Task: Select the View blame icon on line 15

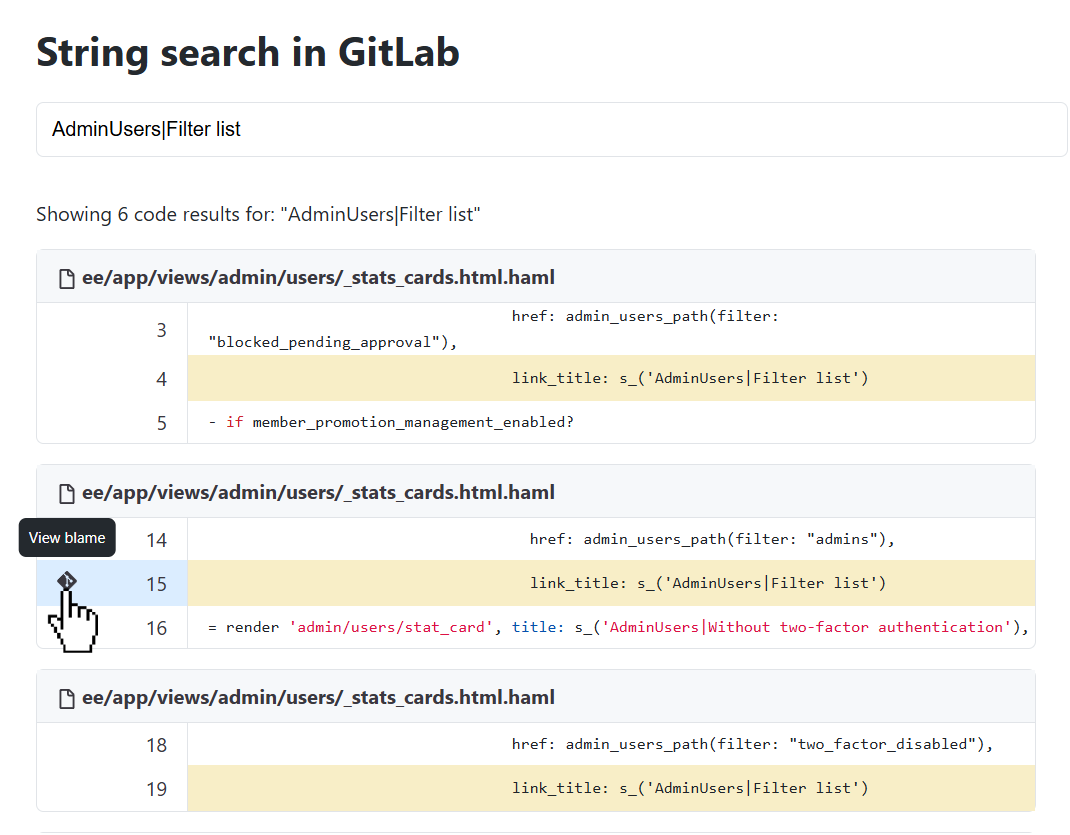Action: click(x=66, y=581)
